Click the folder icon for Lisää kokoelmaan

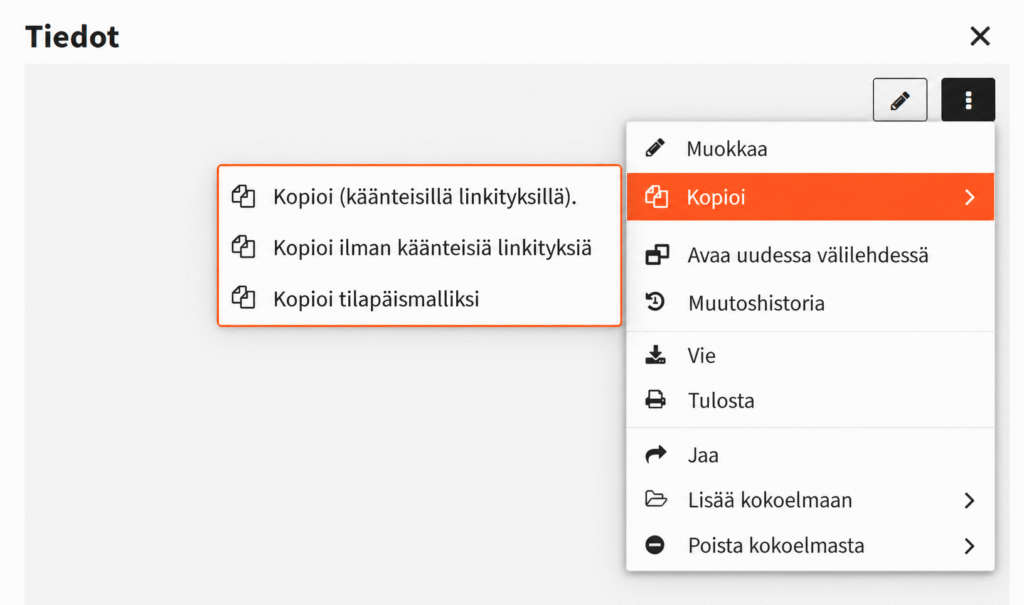(656, 499)
